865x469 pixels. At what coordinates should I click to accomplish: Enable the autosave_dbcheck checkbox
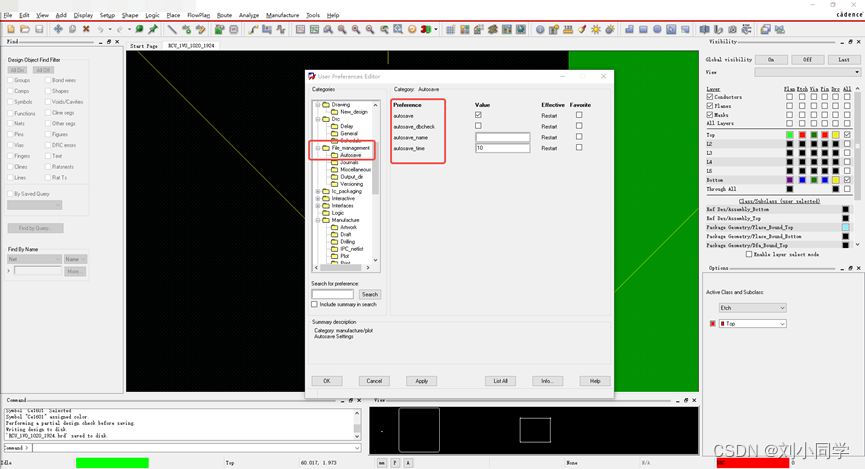(x=479, y=126)
